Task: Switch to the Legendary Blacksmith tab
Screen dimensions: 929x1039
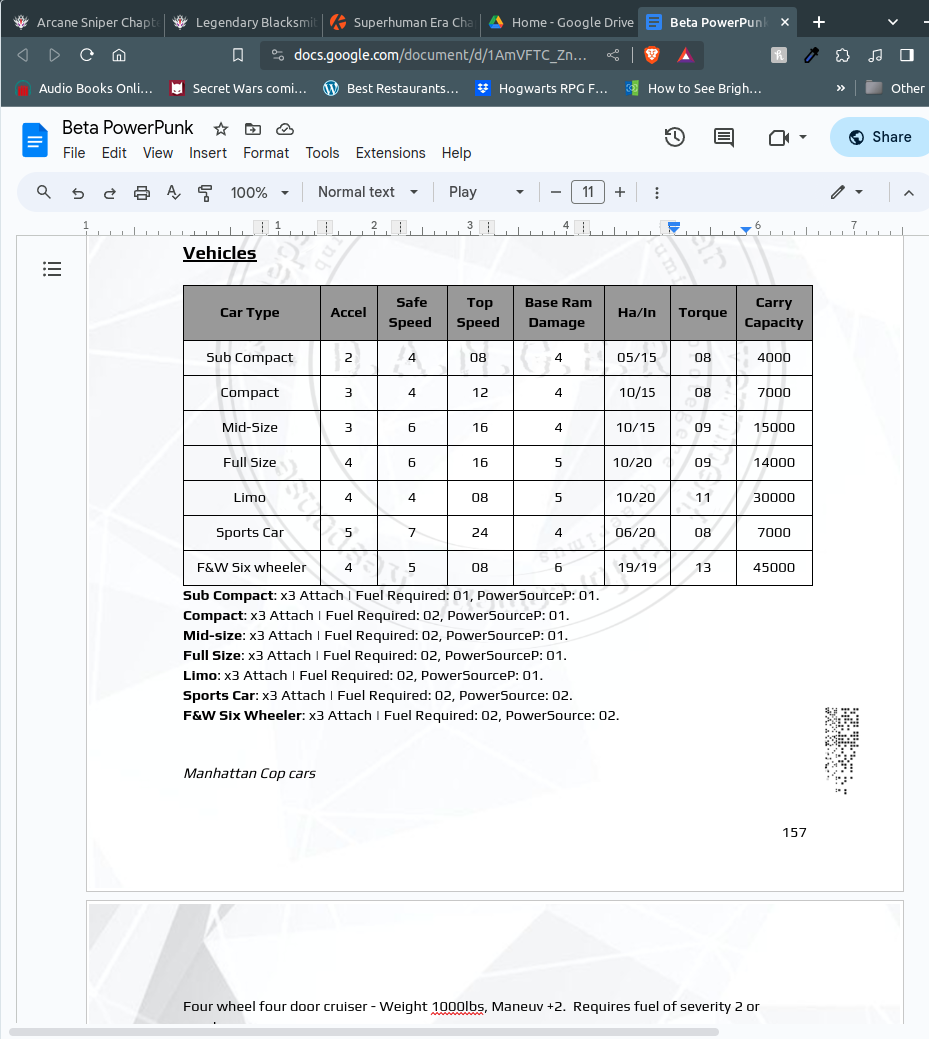Action: click(244, 22)
